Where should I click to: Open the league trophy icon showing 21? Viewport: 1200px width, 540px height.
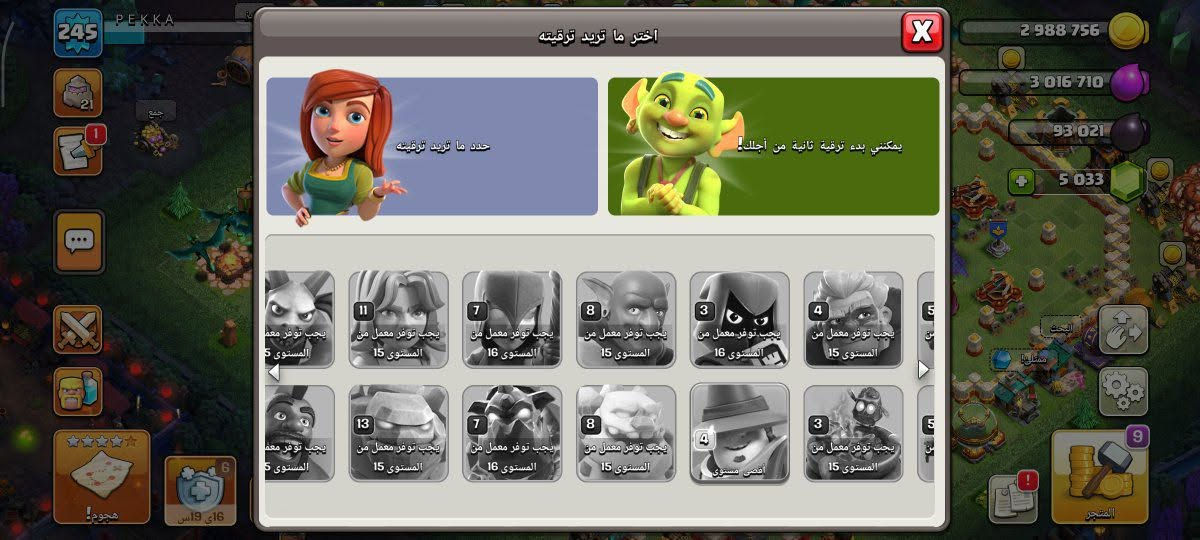(78, 93)
